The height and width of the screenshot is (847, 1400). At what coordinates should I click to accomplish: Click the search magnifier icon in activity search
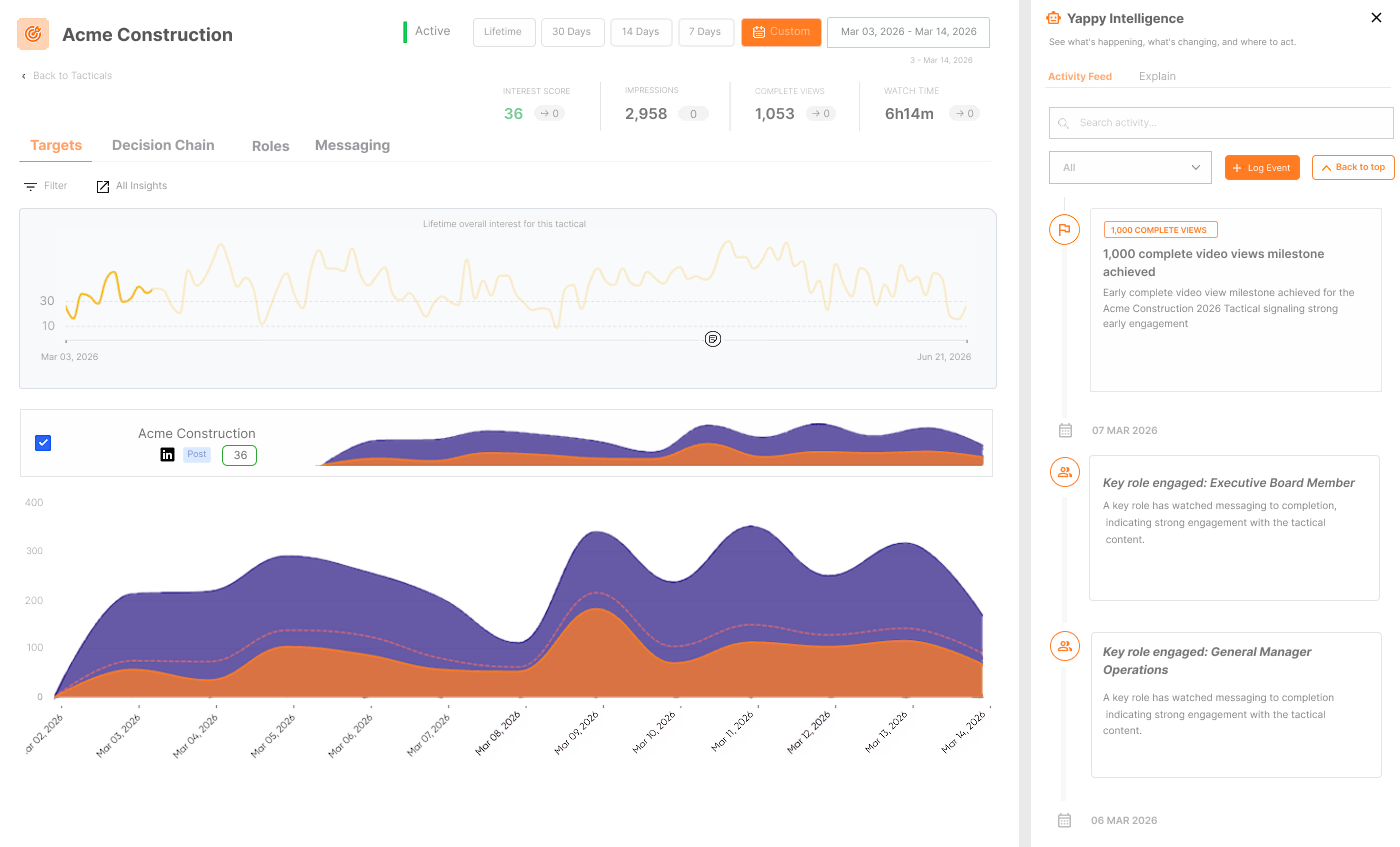[1064, 123]
